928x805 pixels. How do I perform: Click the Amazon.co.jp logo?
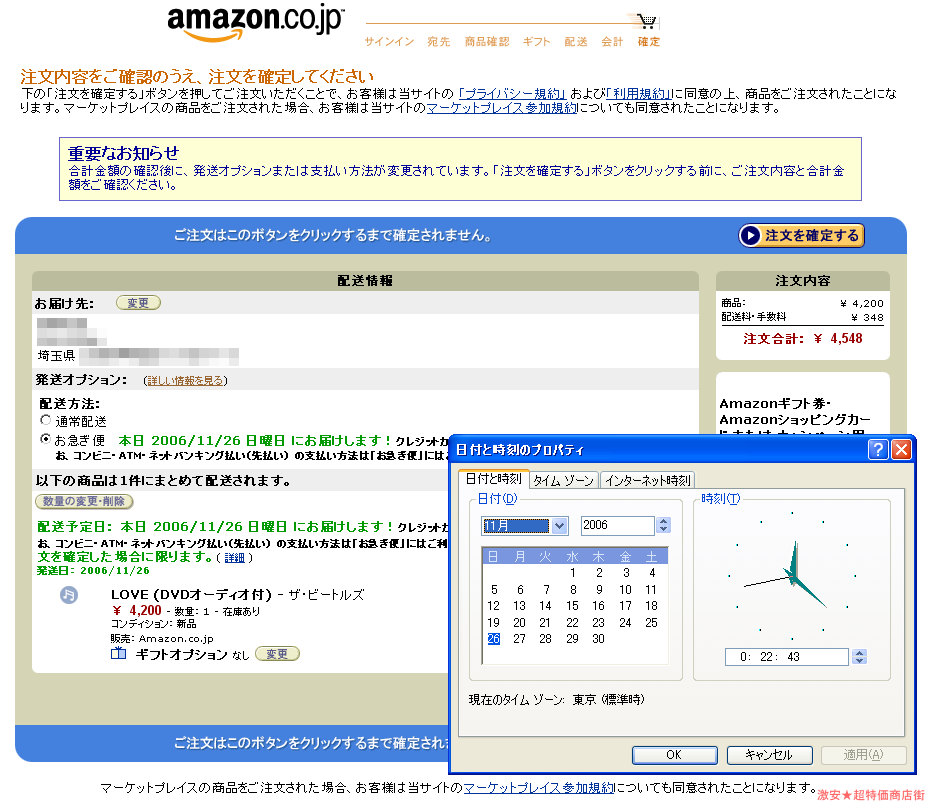[256, 24]
